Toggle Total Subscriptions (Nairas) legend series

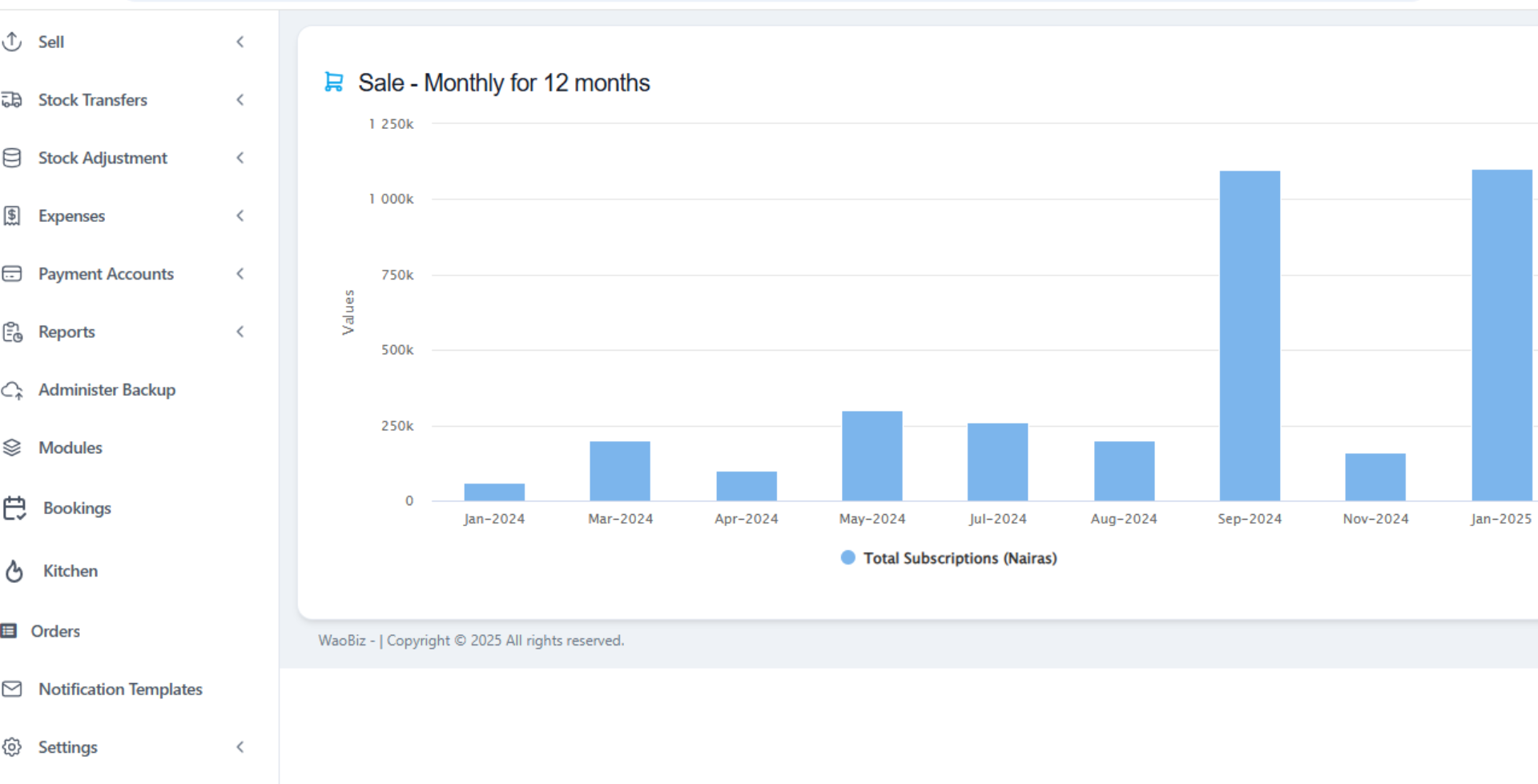(959, 558)
